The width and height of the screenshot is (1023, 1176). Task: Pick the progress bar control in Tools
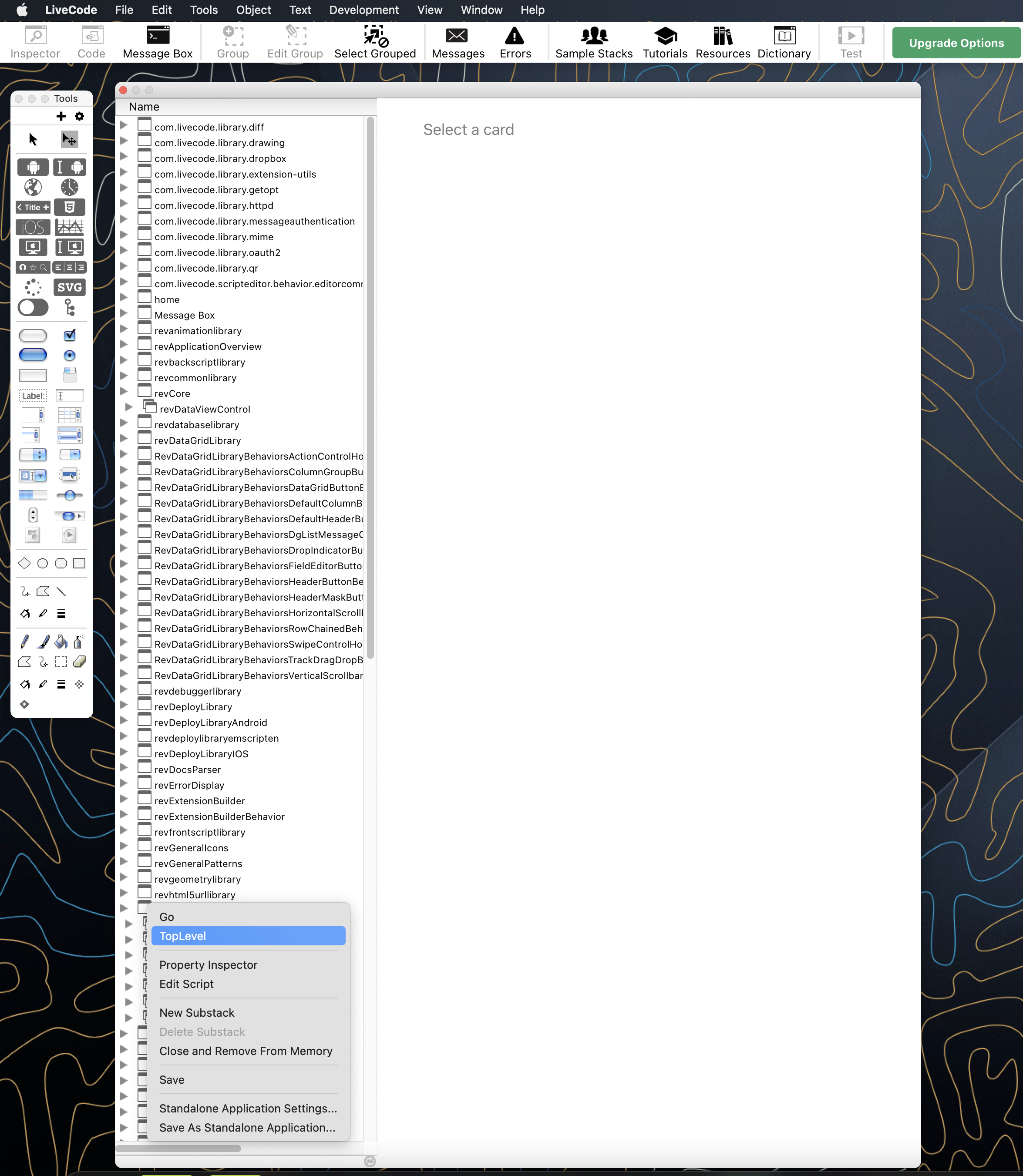[x=33, y=495]
